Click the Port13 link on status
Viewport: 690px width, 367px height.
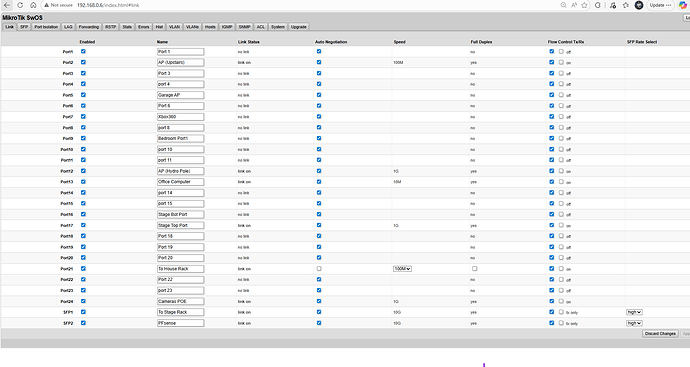point(244,182)
